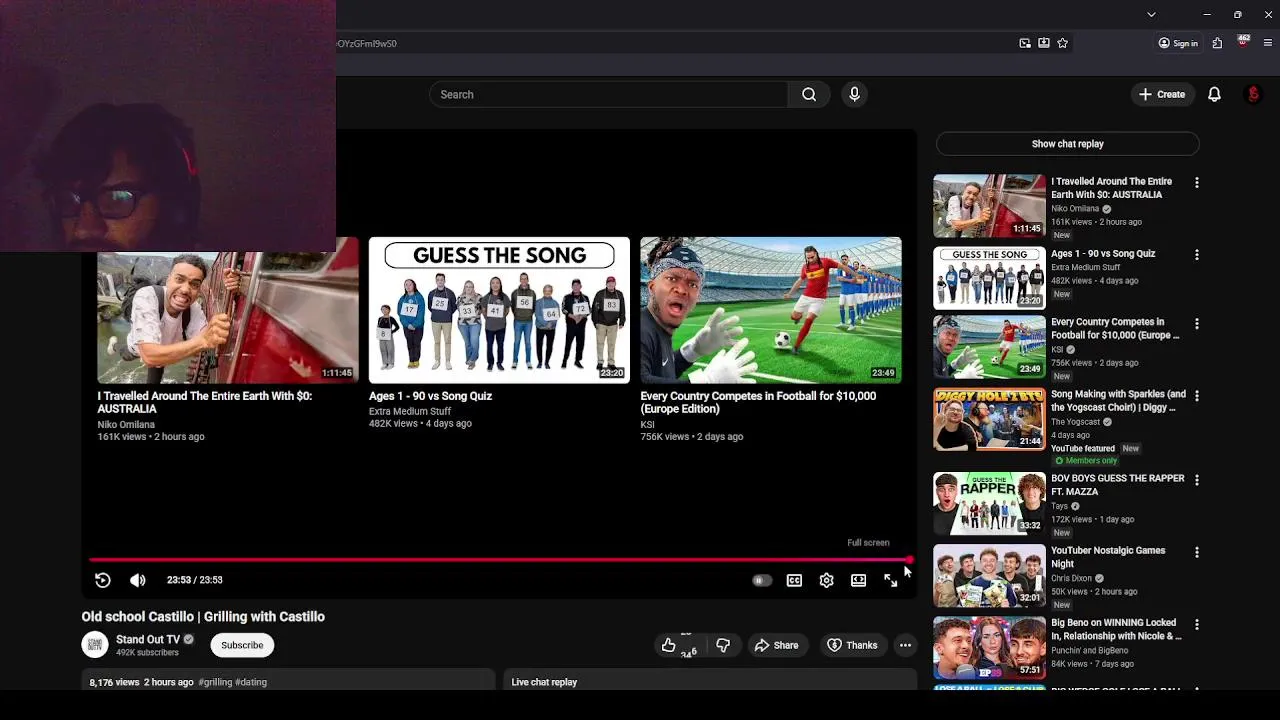Dislike the video with thumbs down
This screenshot has width=1280, height=720.
pyautogui.click(x=723, y=645)
